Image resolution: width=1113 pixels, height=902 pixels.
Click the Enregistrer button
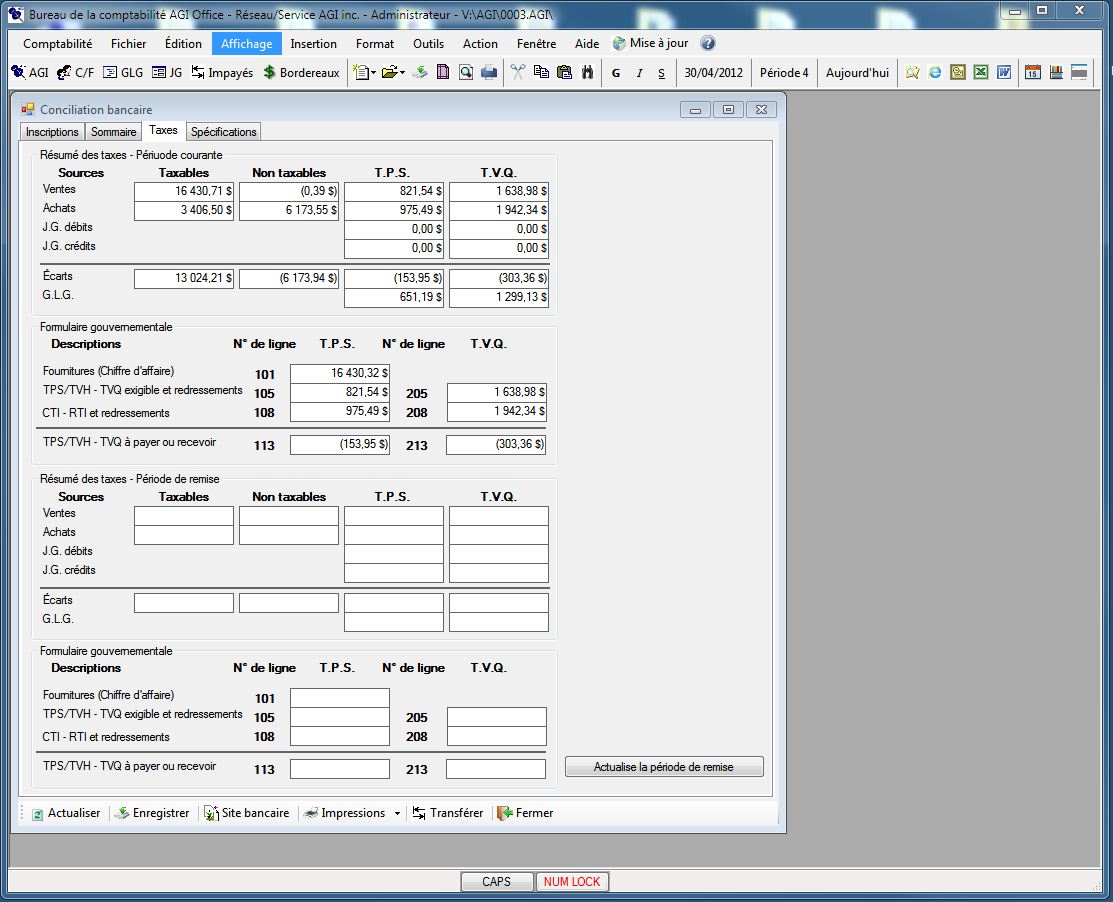(152, 813)
